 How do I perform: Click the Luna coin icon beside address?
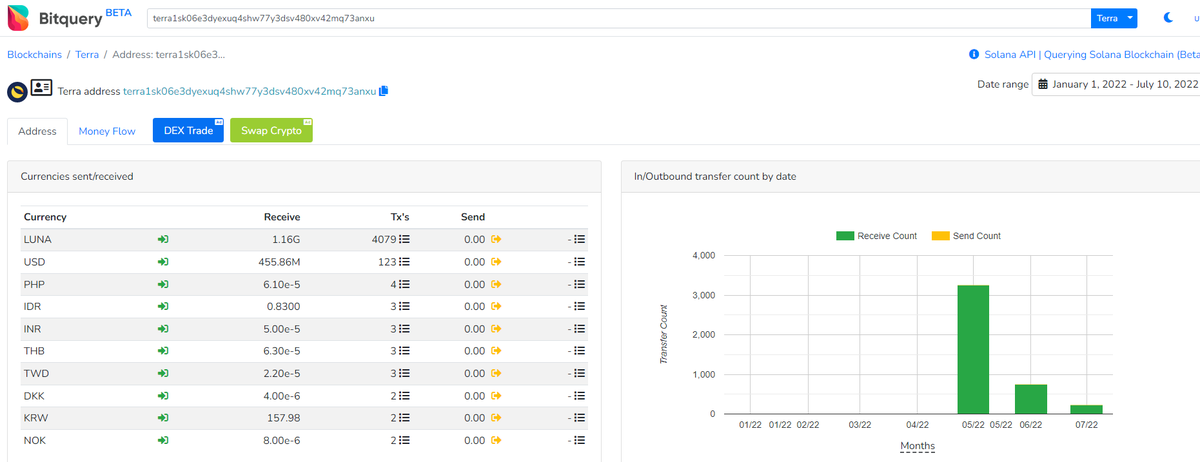(16, 91)
